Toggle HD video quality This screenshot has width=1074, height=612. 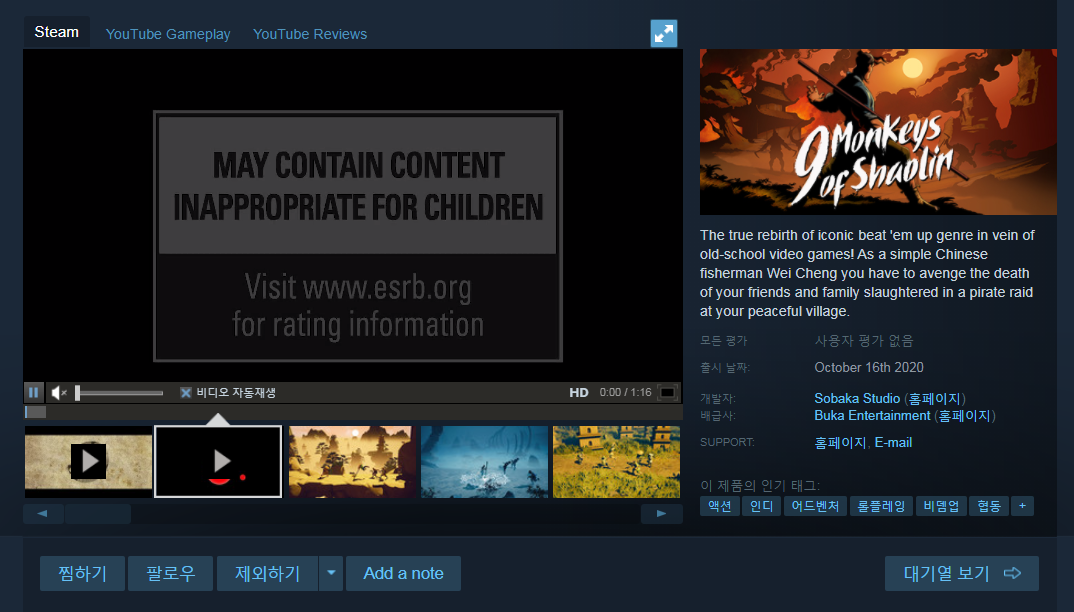579,393
